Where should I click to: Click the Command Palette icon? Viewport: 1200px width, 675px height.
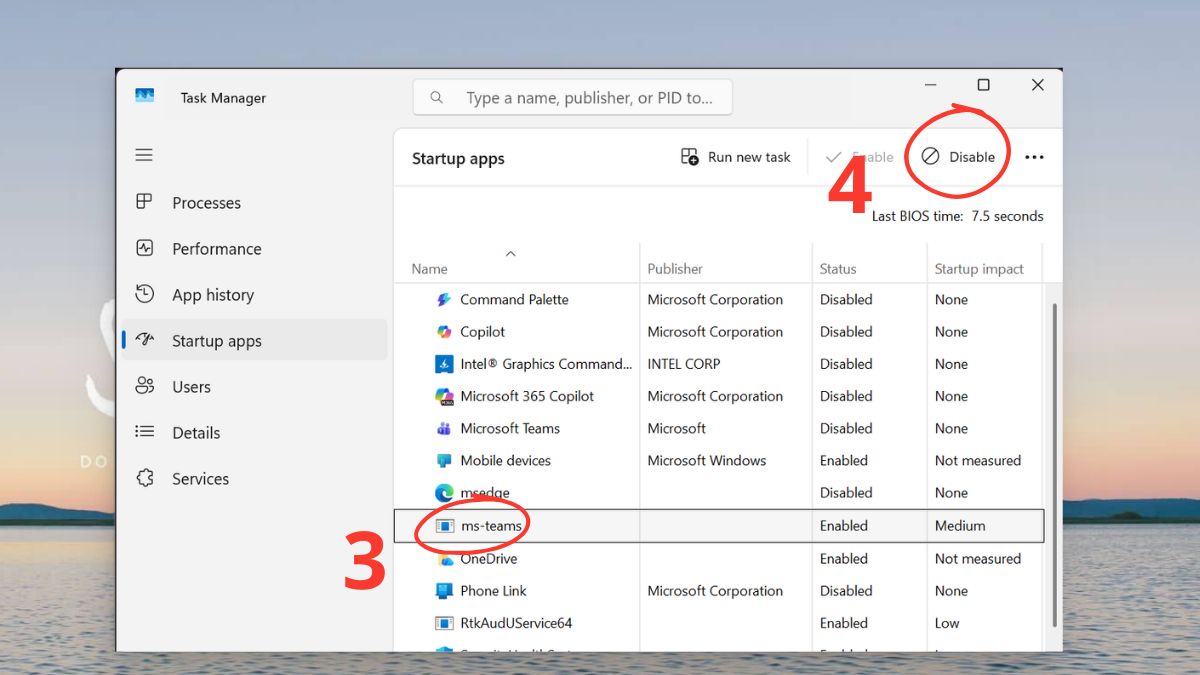444,300
